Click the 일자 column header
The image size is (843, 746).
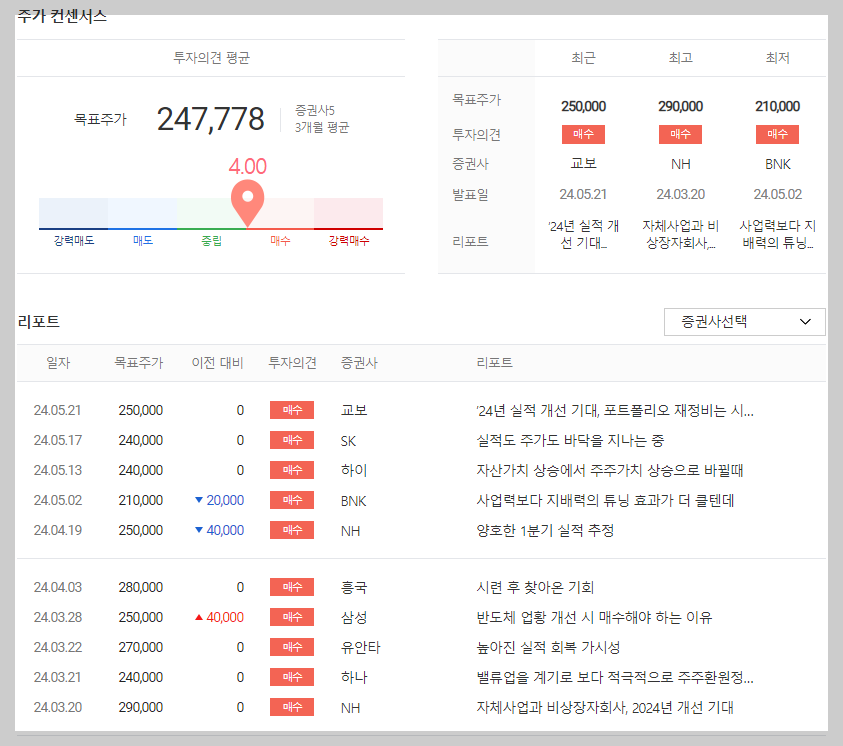point(58,363)
